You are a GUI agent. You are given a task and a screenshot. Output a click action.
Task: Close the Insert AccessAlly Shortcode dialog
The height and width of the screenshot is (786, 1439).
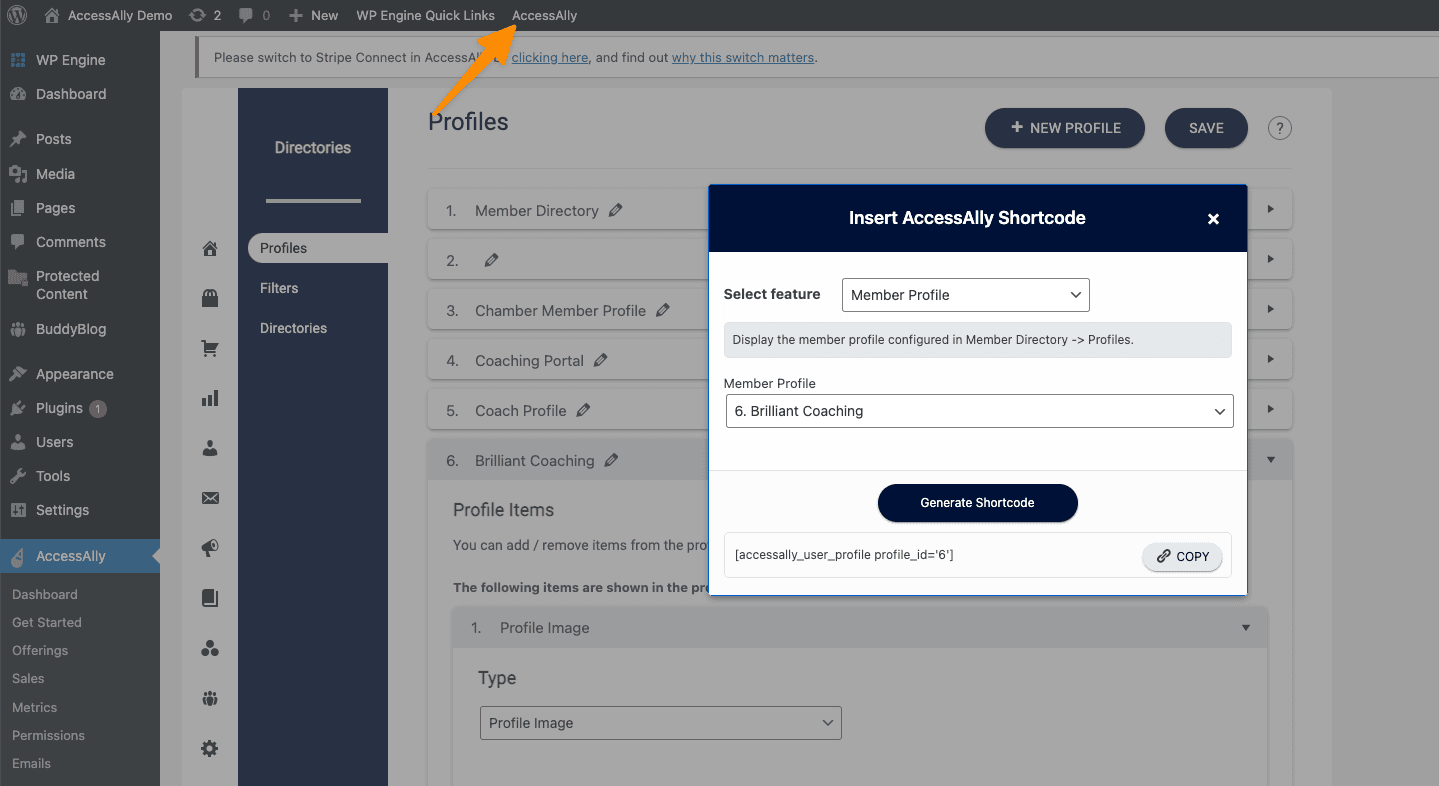click(1213, 219)
